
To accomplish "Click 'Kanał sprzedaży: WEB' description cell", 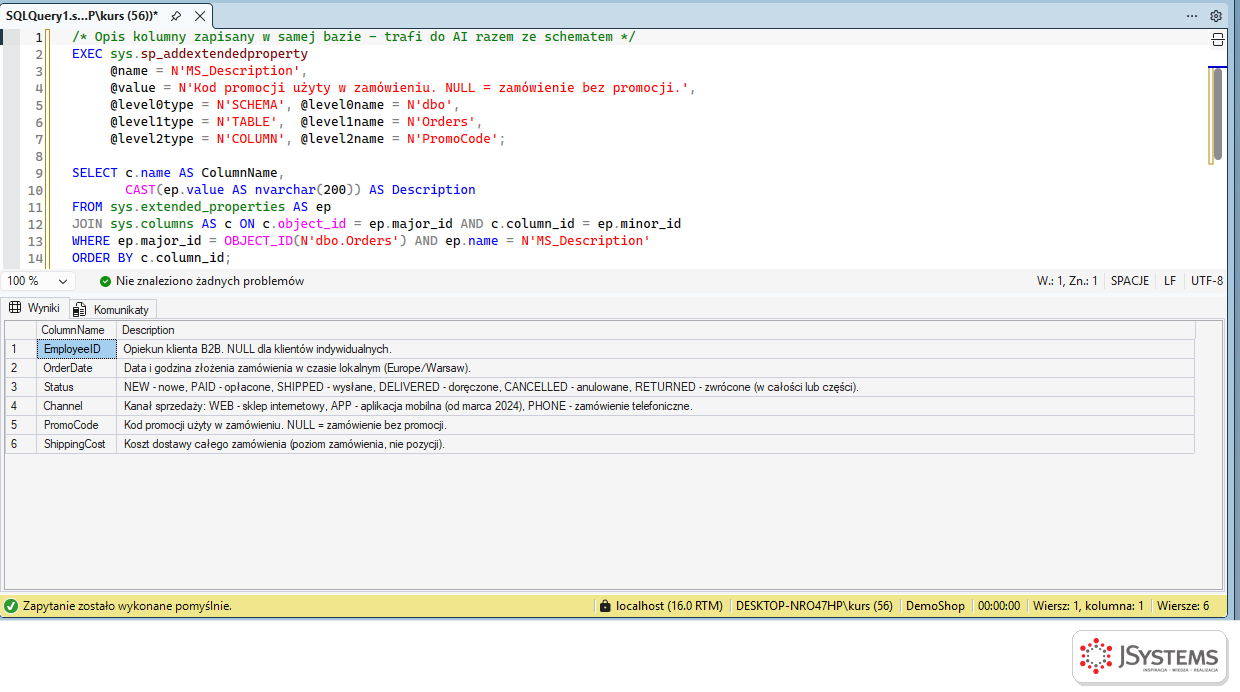I will pos(656,406).
